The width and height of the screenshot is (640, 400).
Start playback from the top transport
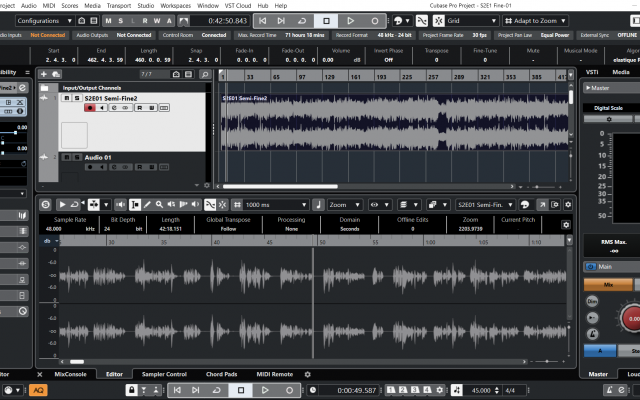pos(350,21)
